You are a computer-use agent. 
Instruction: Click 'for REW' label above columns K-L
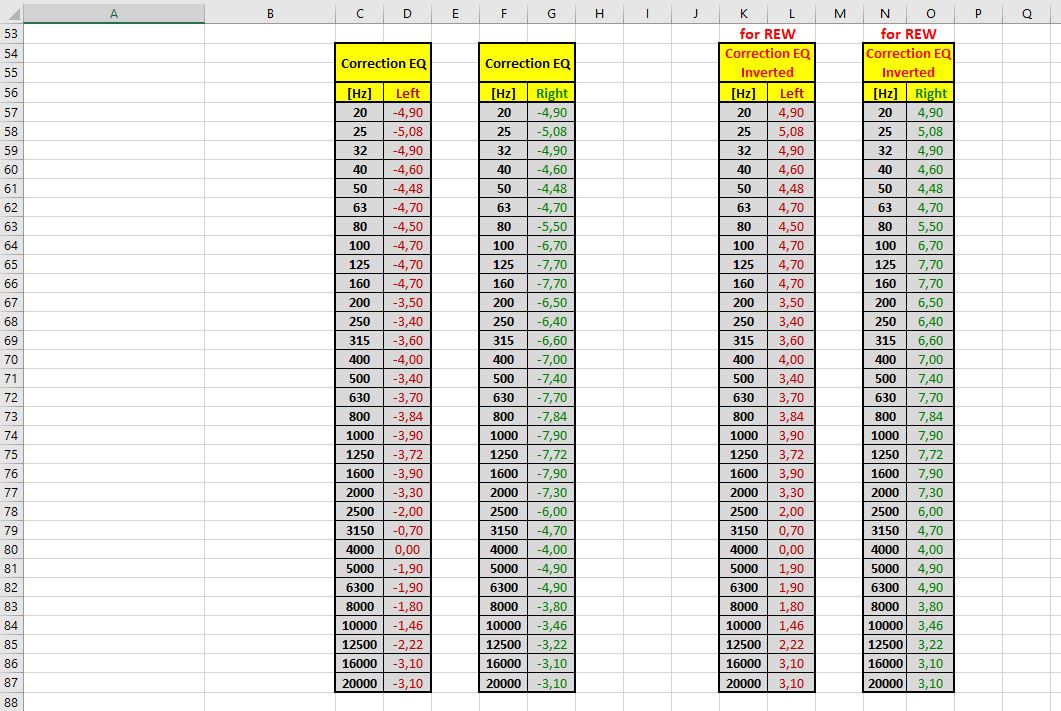[767, 34]
